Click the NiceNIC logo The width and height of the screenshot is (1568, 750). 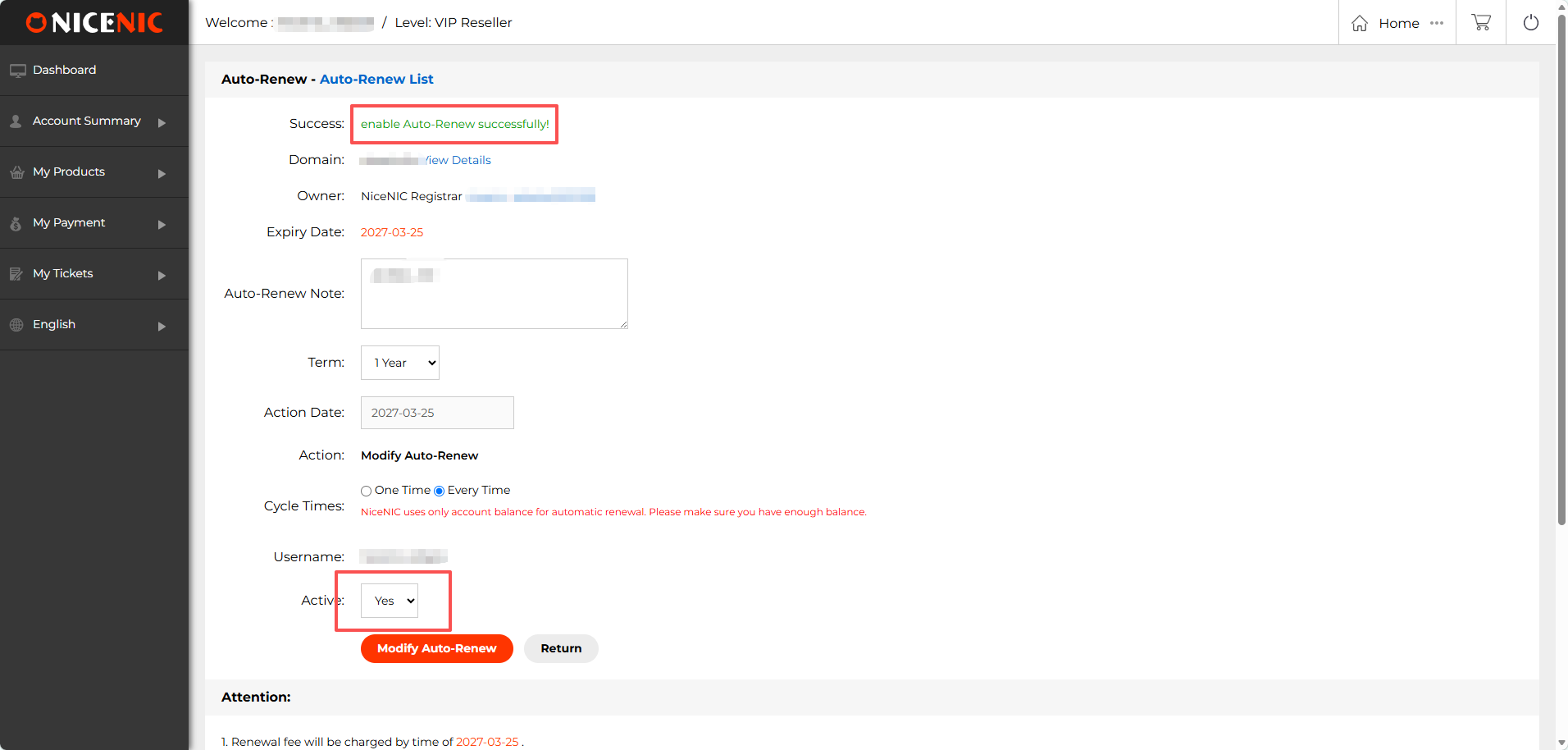tap(94, 23)
